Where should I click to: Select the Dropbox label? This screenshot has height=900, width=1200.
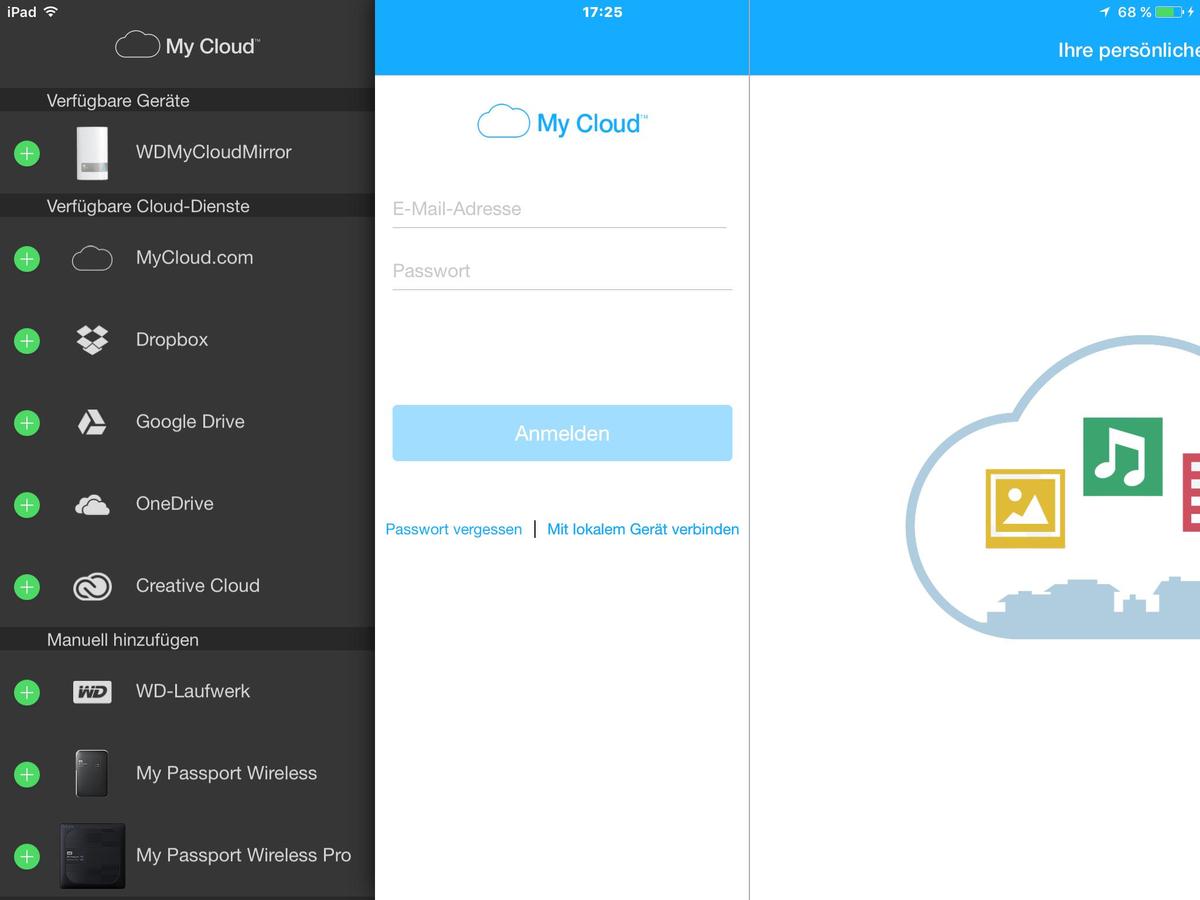tap(172, 340)
